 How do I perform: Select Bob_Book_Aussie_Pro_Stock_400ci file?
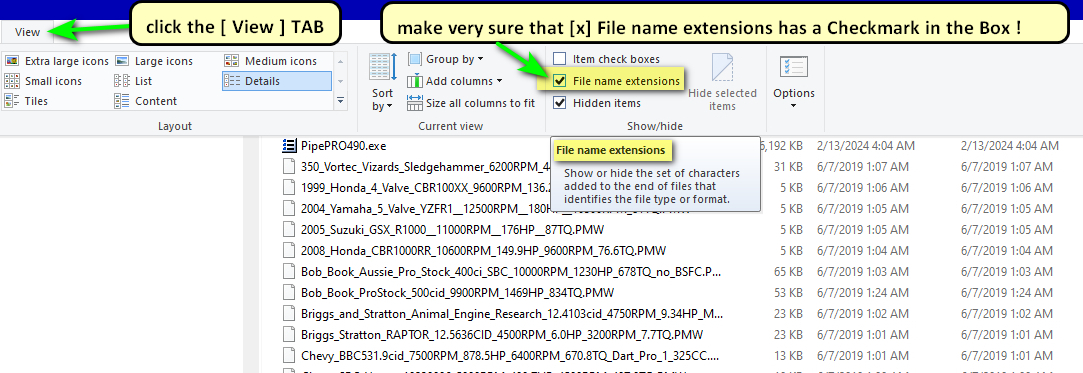511,271
